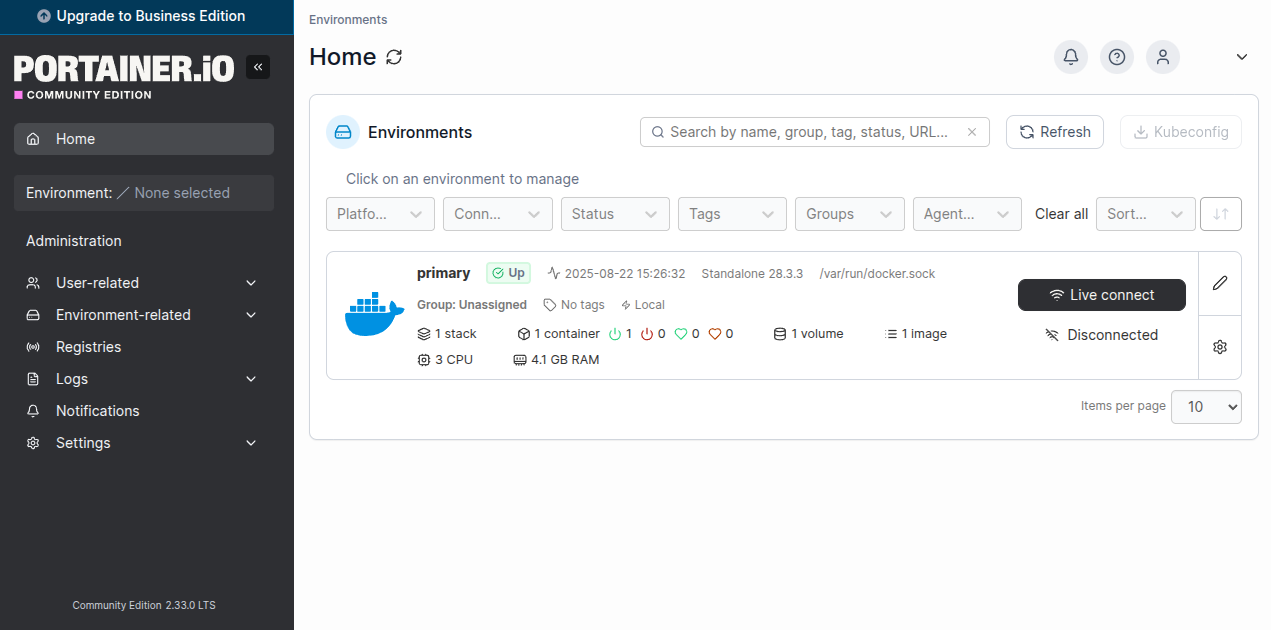Open the help question-mark icon

coord(1117,57)
